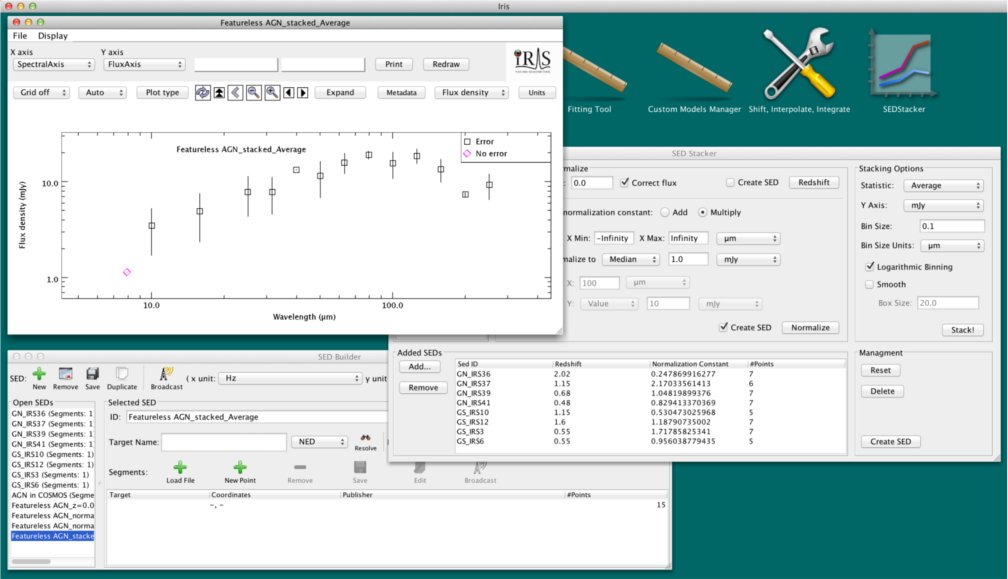Viewport: 1008px width, 579px height.
Task: Click the Stack! button
Action: tap(962, 330)
